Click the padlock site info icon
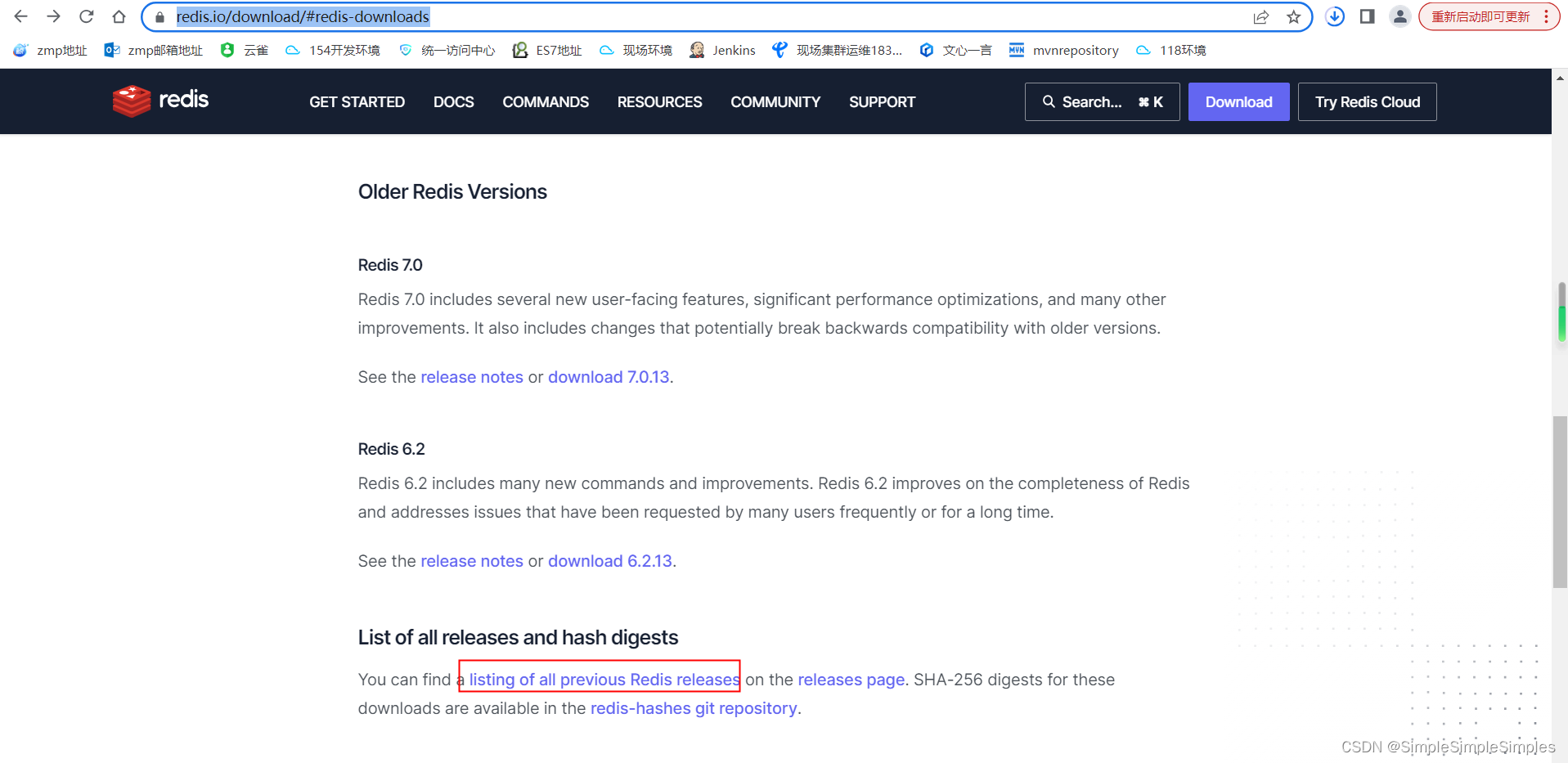This screenshot has width=1568, height=763. 160,17
